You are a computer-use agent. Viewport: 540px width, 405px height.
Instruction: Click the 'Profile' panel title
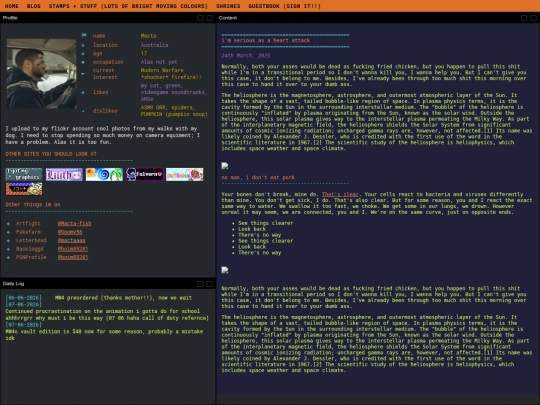tap(10, 18)
